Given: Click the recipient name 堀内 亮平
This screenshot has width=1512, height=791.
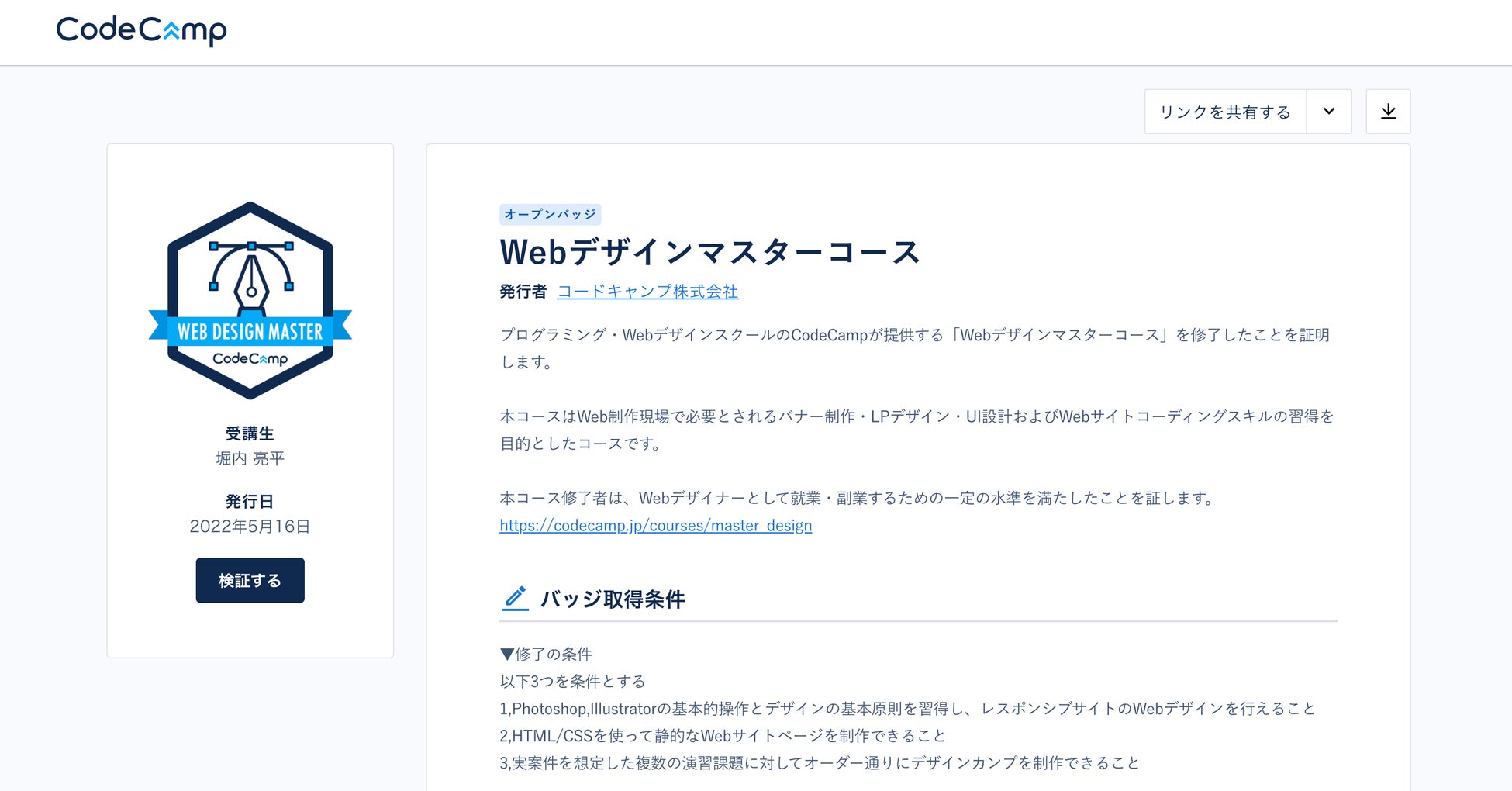Looking at the screenshot, I should pos(250,458).
